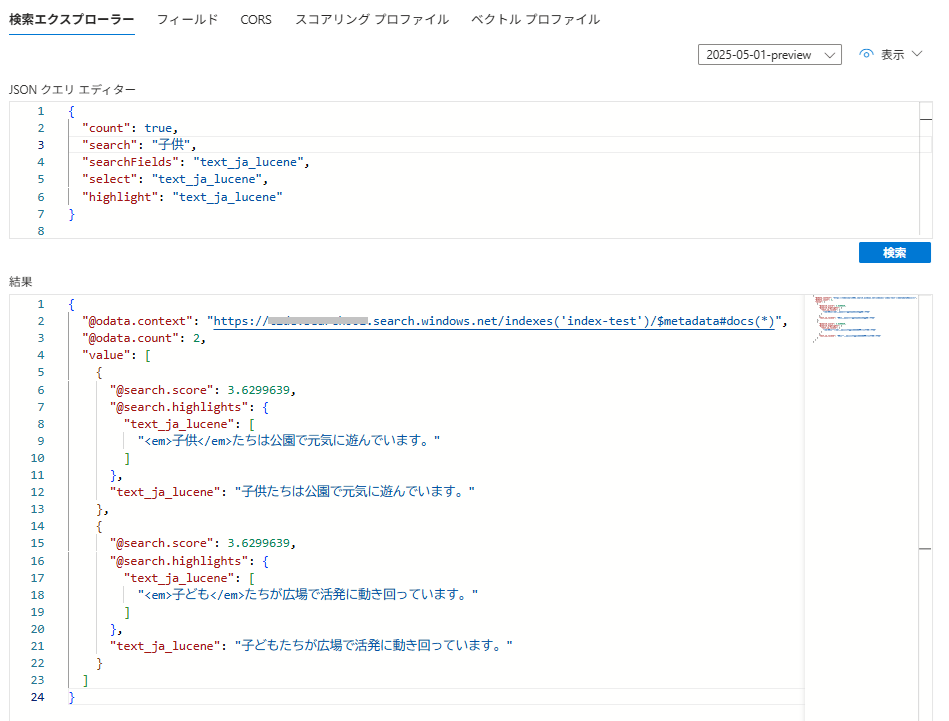949x721 pixels.
Task: Switch to the 検索エクスプローラー tab
Action: click(x=71, y=19)
